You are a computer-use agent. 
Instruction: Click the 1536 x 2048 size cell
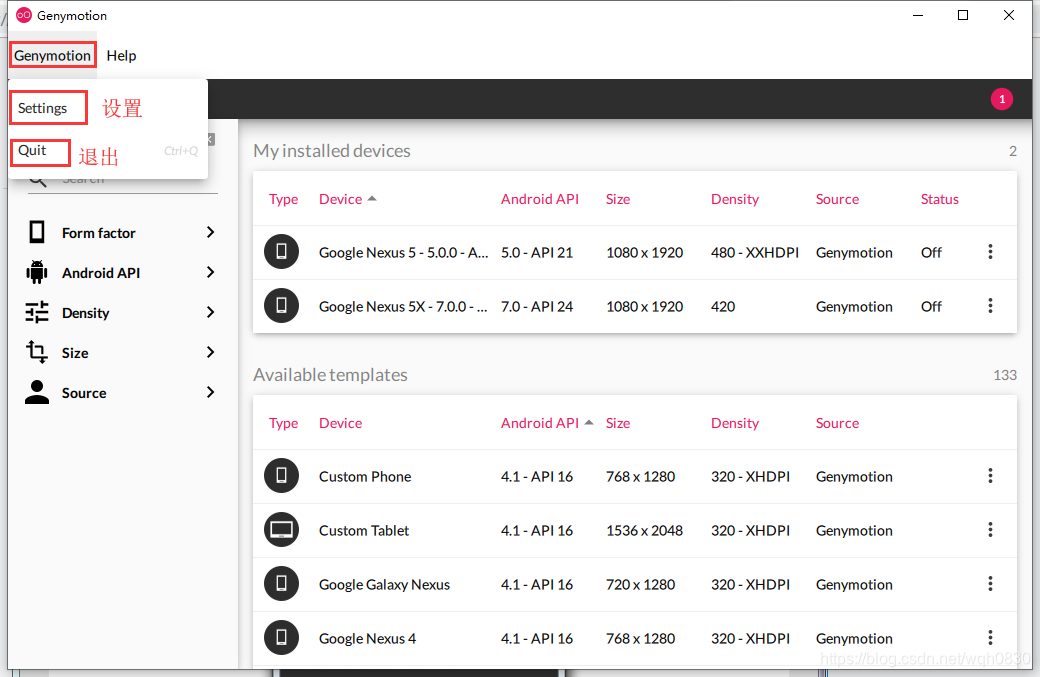[x=644, y=530]
